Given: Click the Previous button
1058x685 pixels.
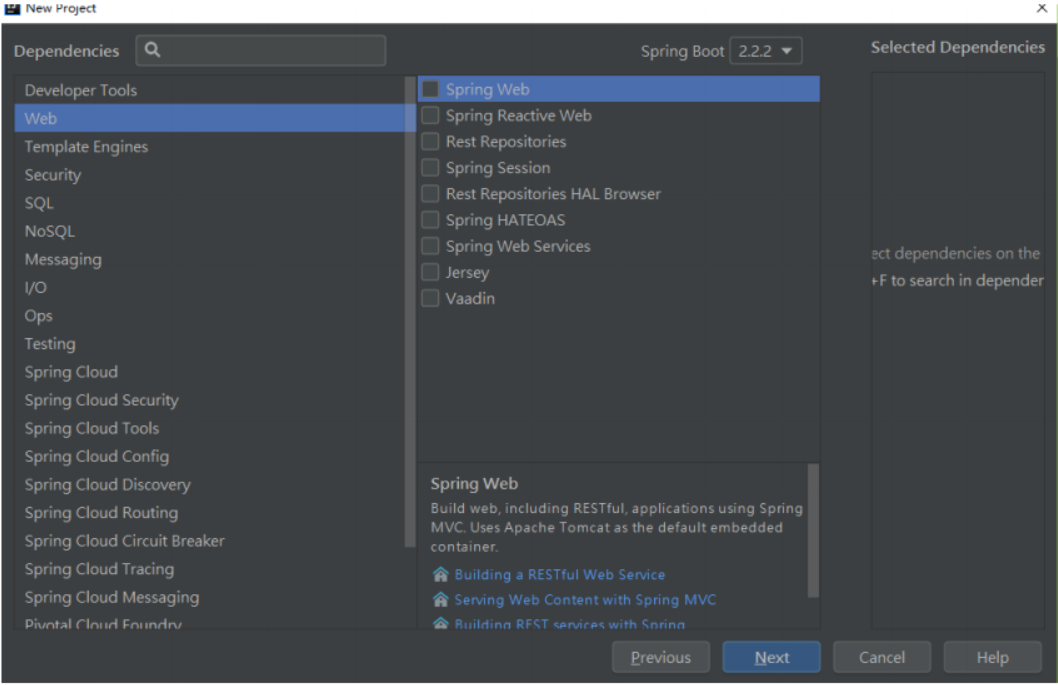Looking at the screenshot, I should 661,657.
